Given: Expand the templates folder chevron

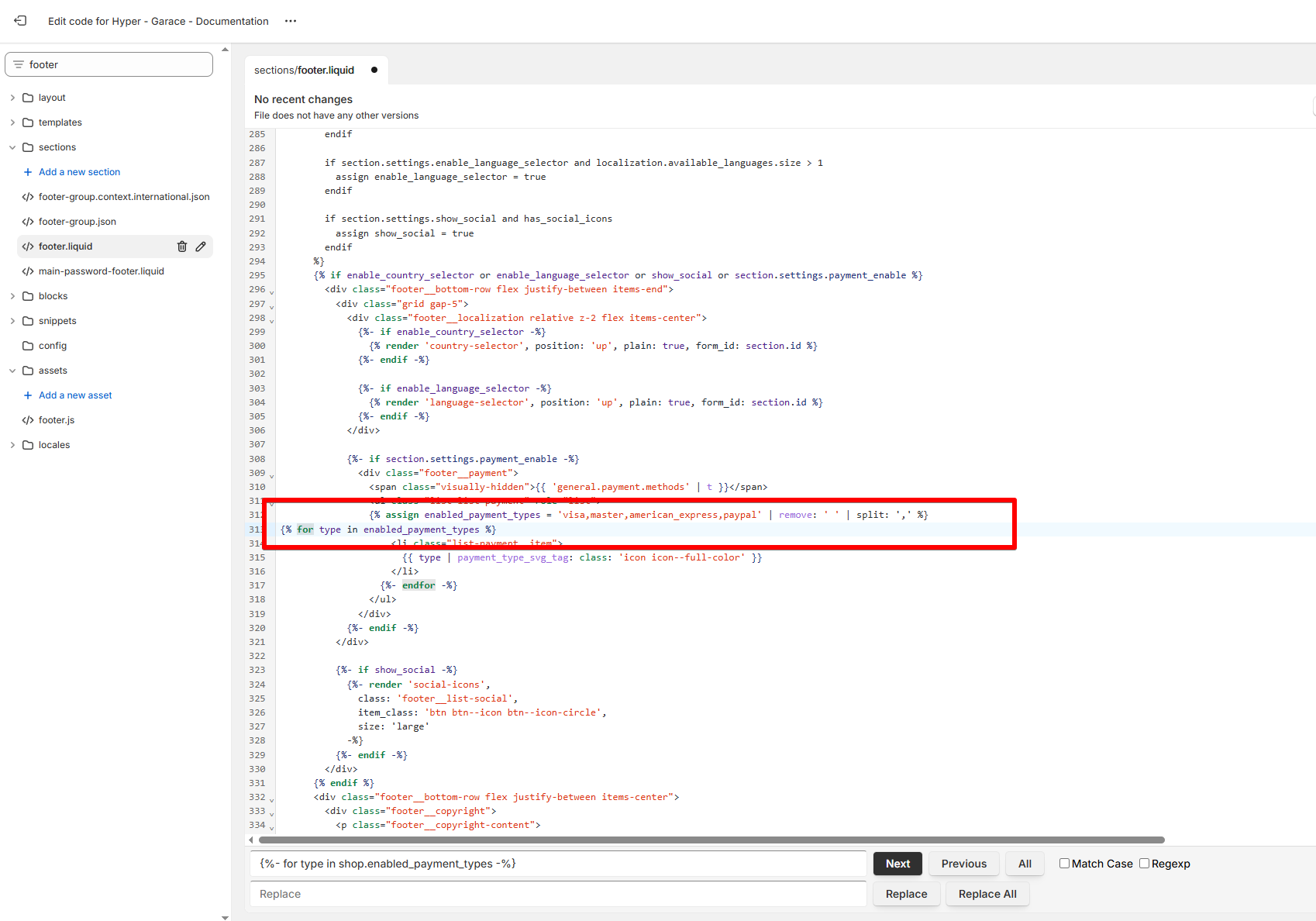Looking at the screenshot, I should point(12,122).
